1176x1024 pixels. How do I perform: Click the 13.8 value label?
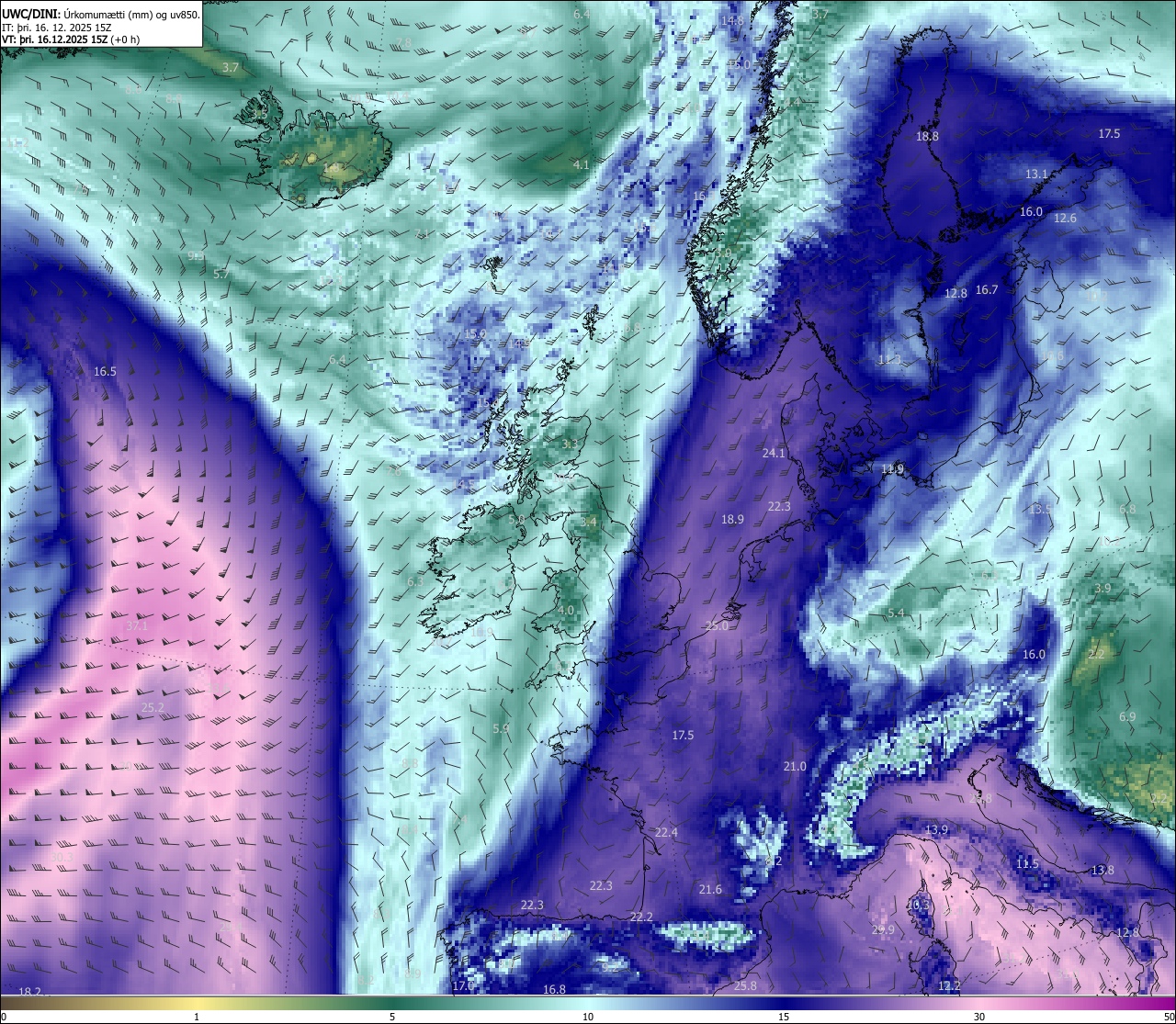click(1102, 870)
